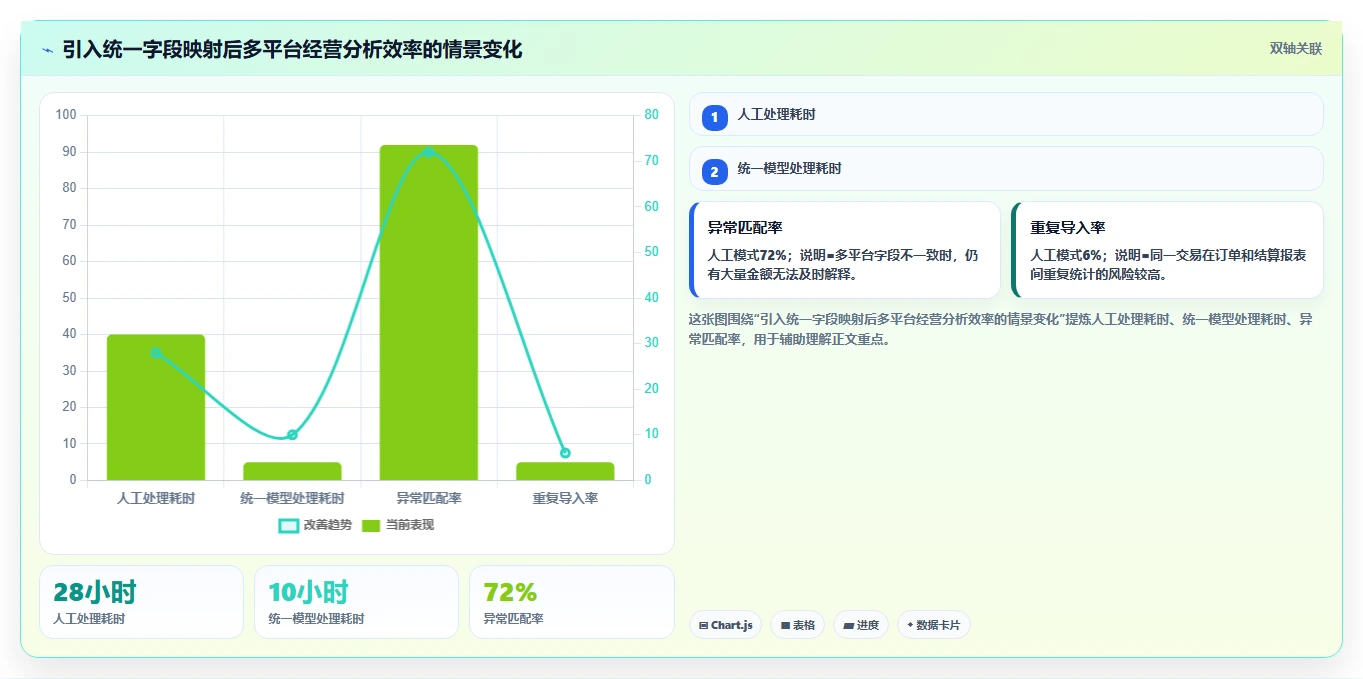Click the panel title text
This screenshot has width=1363, height=679.
292,50
